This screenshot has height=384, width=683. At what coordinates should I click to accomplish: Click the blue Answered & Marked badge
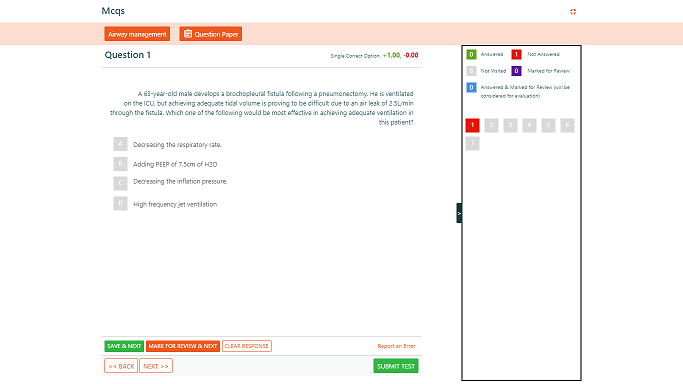pos(471,88)
